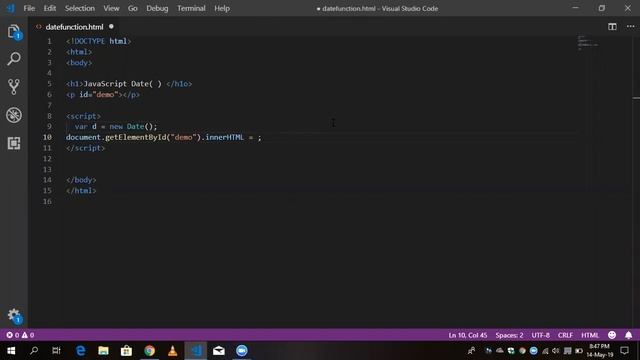Open the Mail app from the taskbar
Screen dimensions: 640x360
coord(219,351)
